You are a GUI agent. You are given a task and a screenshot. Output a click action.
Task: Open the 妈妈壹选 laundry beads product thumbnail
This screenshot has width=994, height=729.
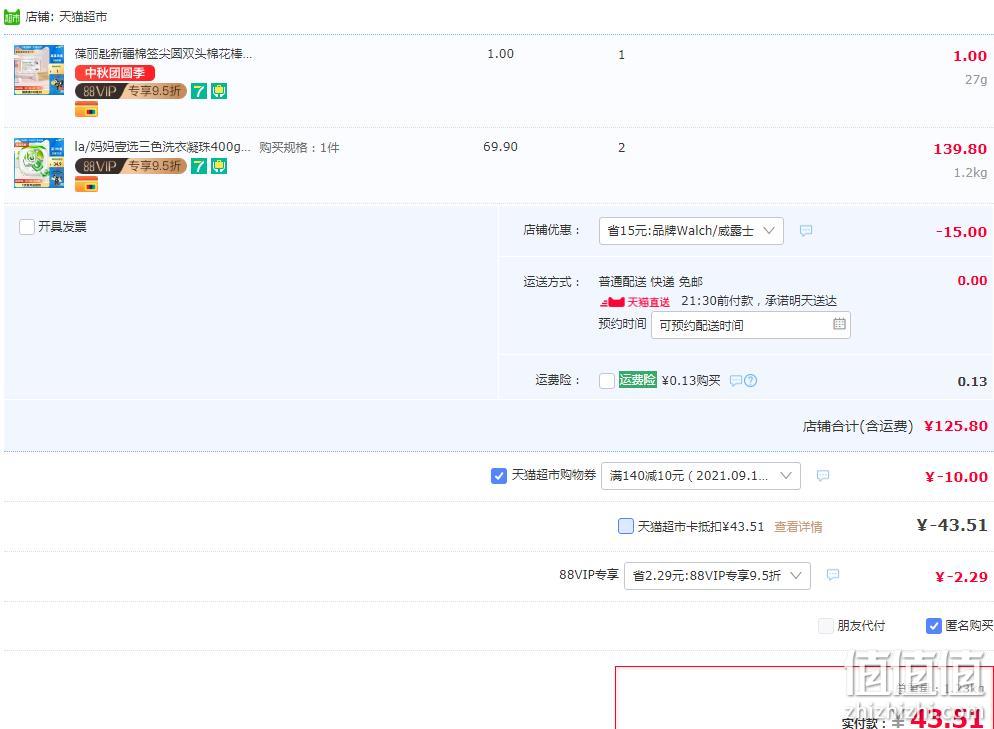point(39,163)
